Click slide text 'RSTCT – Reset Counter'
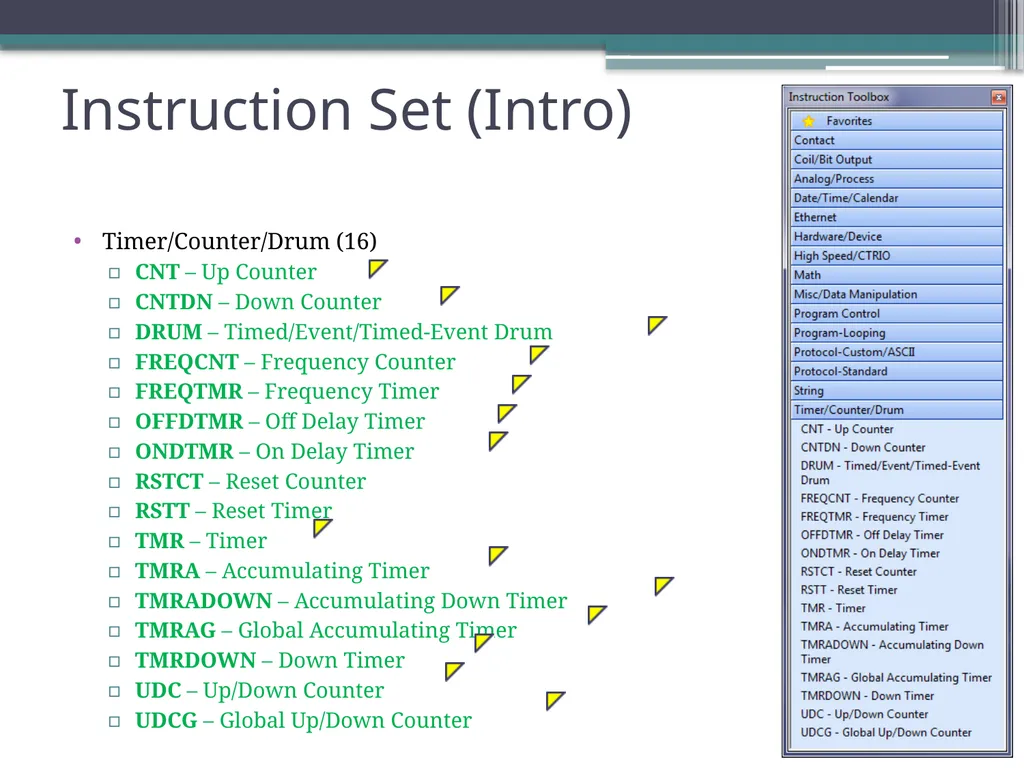 (x=250, y=481)
